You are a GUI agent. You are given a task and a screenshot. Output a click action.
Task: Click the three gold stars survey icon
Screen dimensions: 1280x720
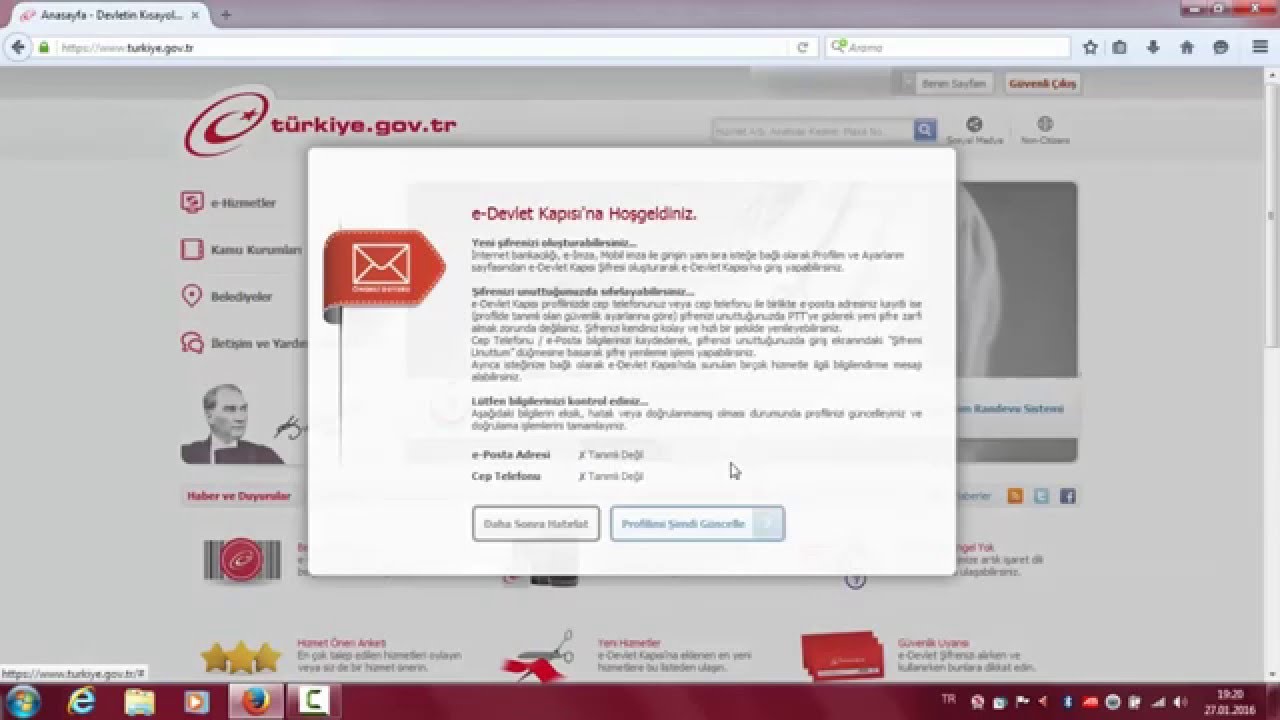click(x=241, y=657)
